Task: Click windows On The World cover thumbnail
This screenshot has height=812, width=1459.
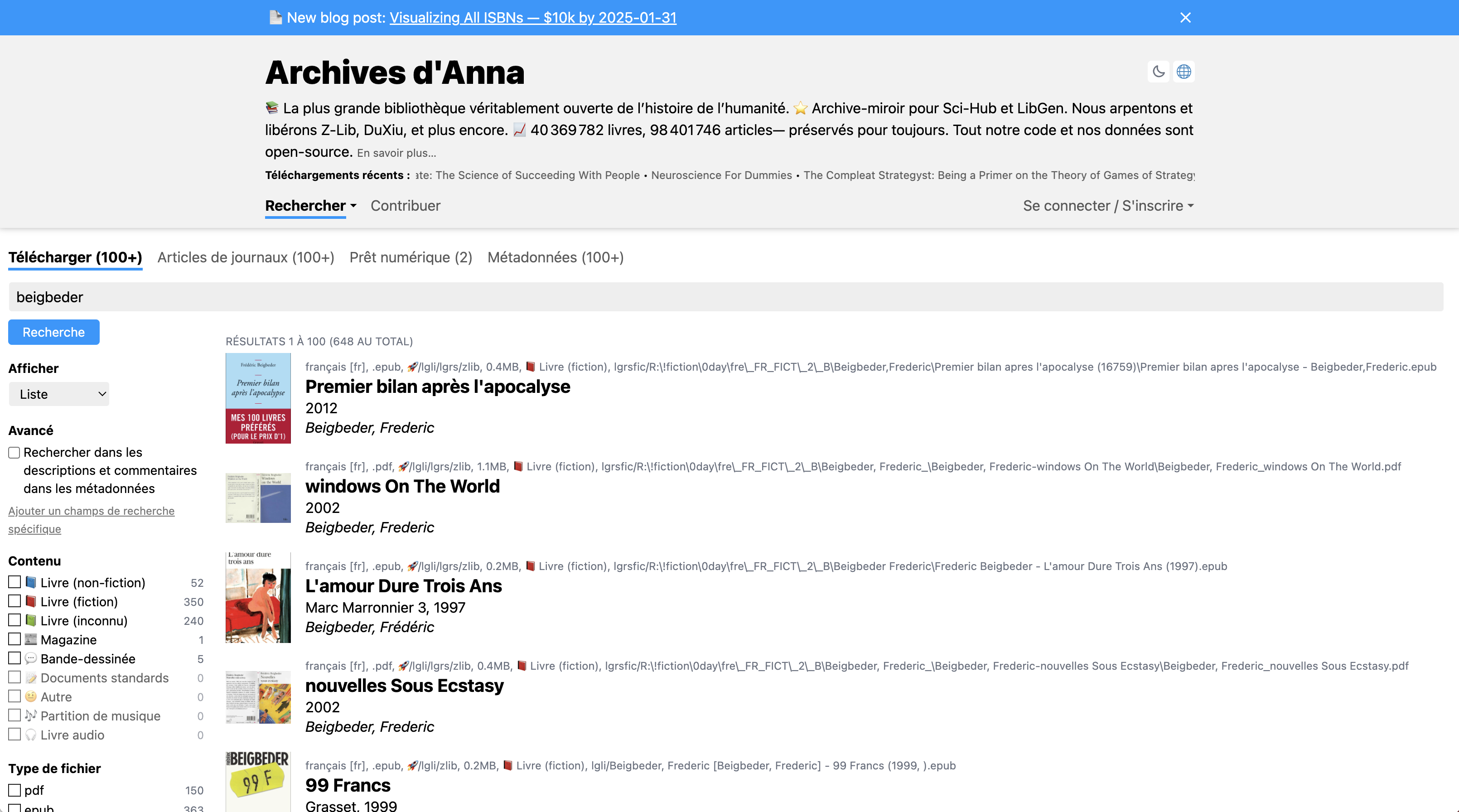Action: point(258,498)
